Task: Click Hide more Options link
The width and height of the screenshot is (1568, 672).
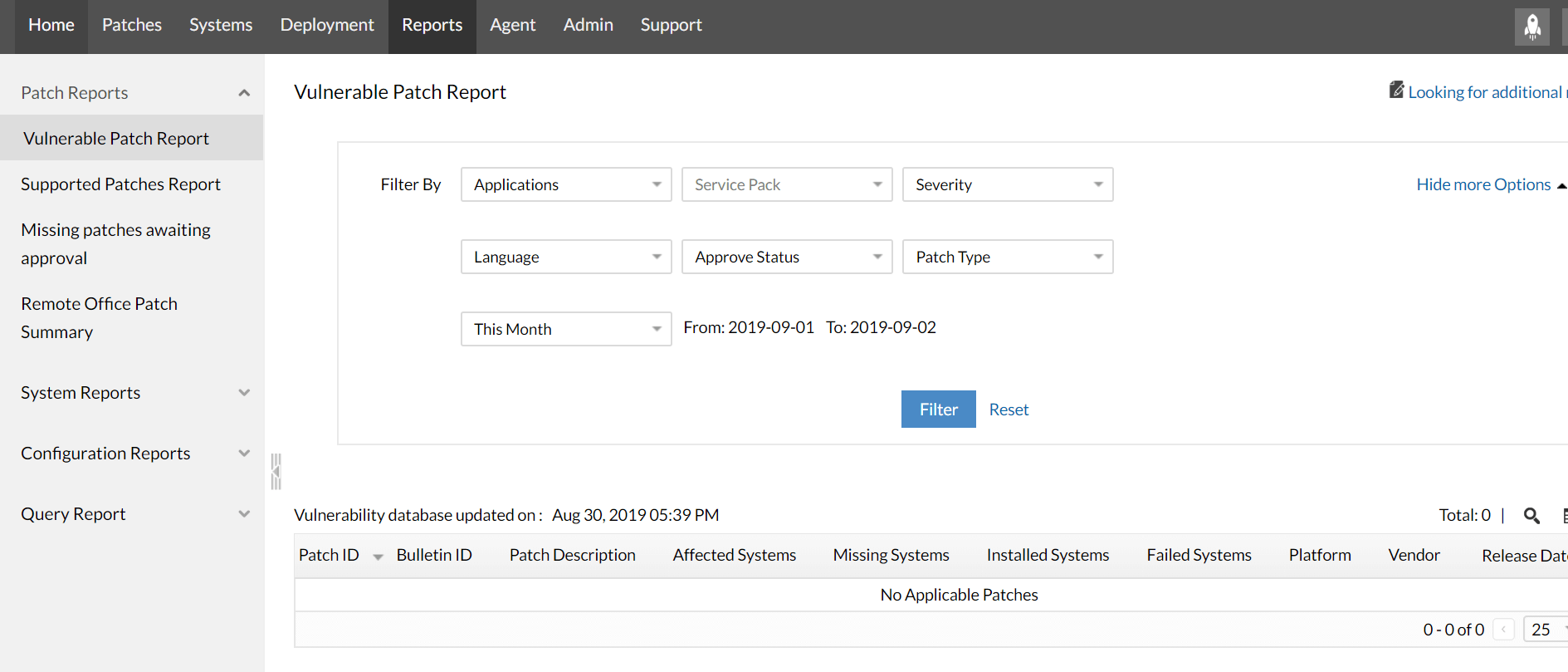Action: tap(1483, 184)
